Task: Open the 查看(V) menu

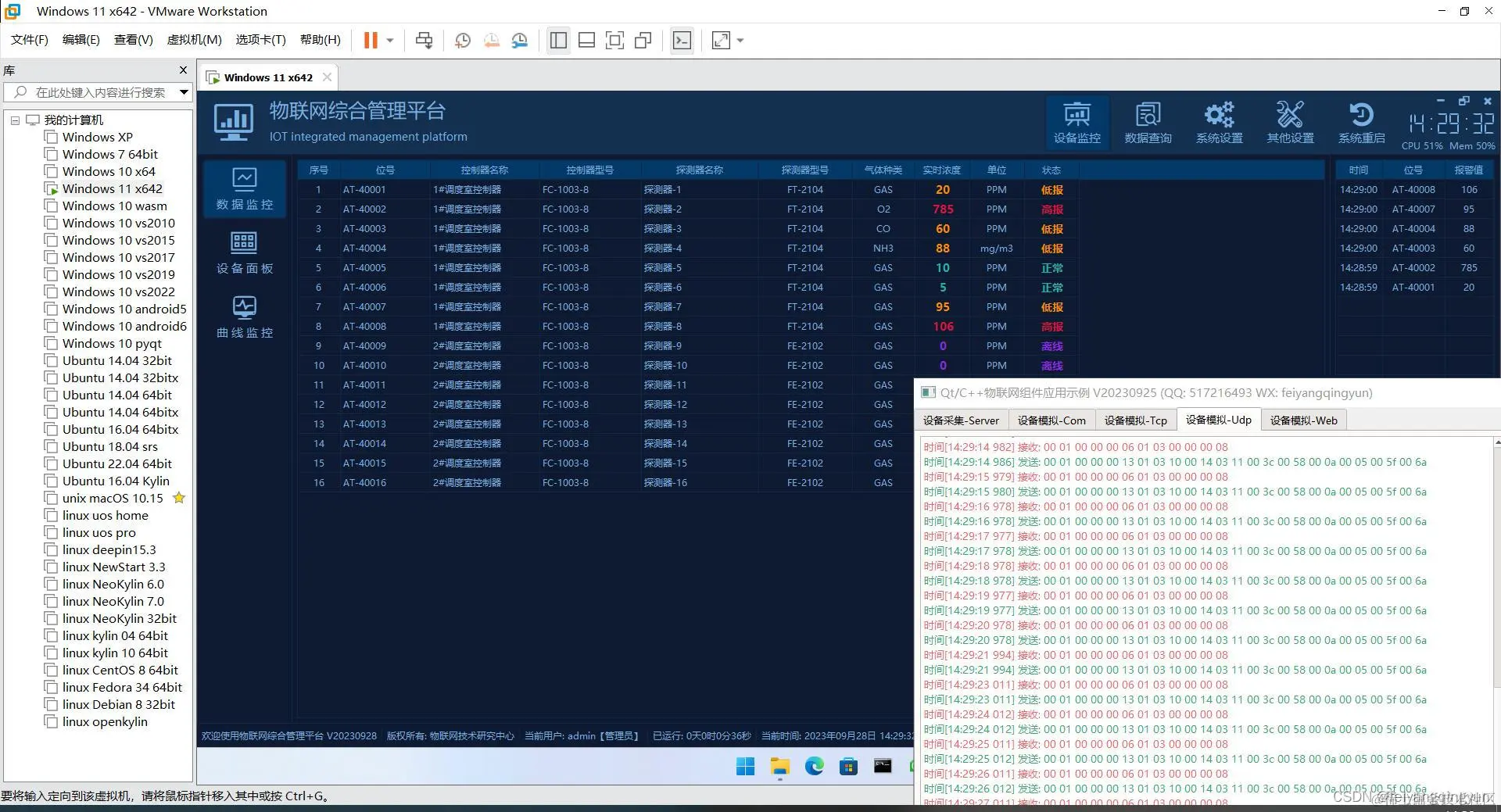Action: (x=134, y=40)
